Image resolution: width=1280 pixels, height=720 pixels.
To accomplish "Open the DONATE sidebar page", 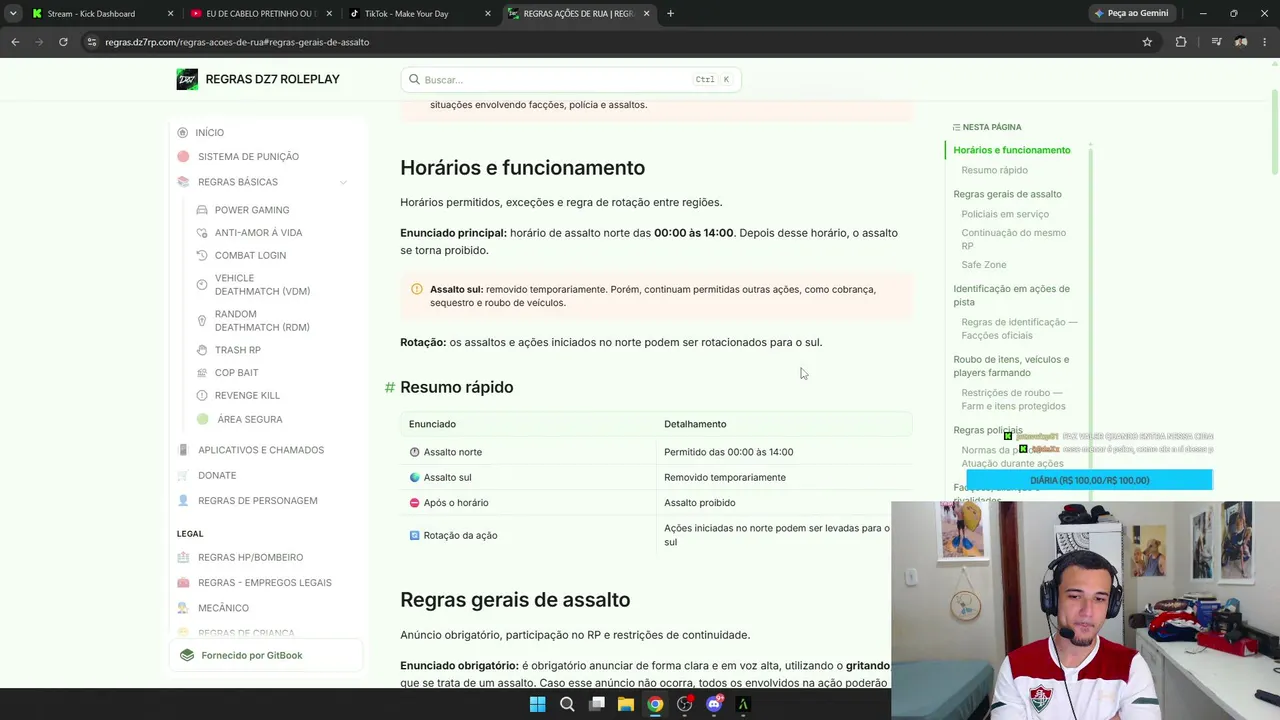I will (217, 475).
